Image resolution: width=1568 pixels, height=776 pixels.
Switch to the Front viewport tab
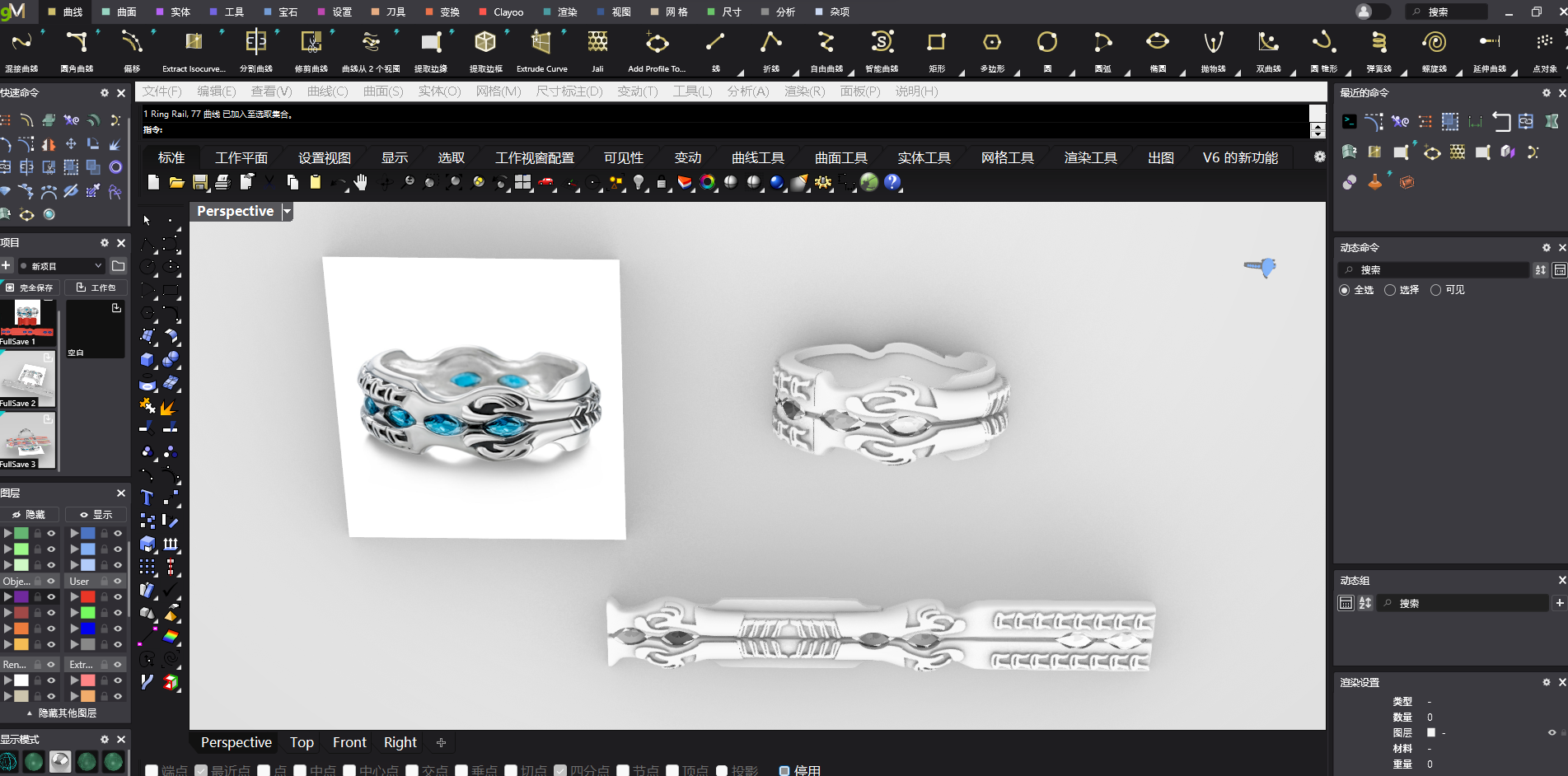349,742
